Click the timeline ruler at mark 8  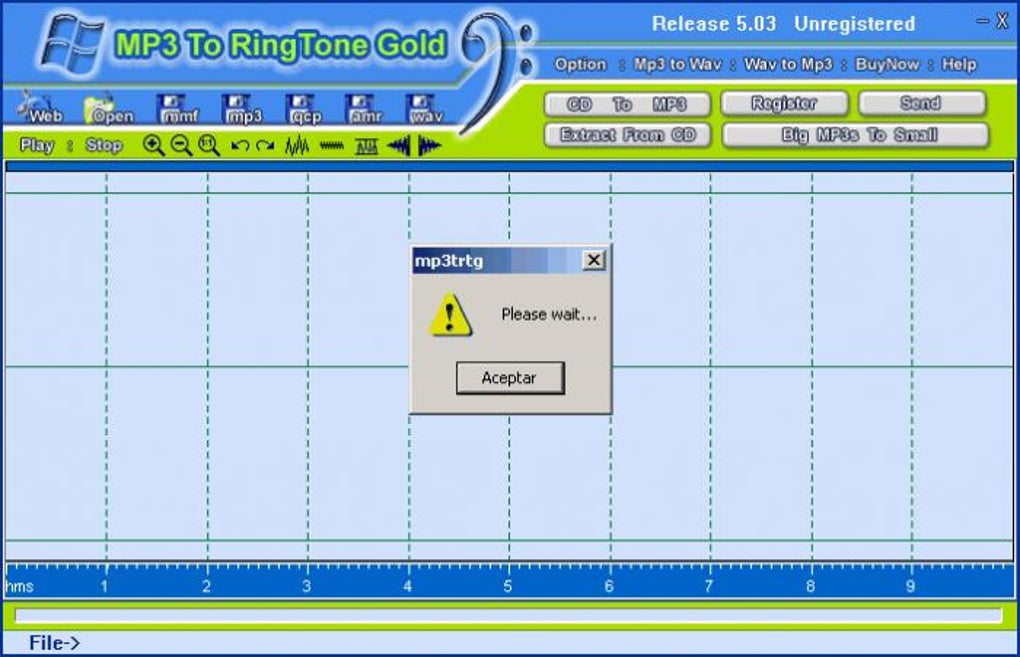pos(810,586)
